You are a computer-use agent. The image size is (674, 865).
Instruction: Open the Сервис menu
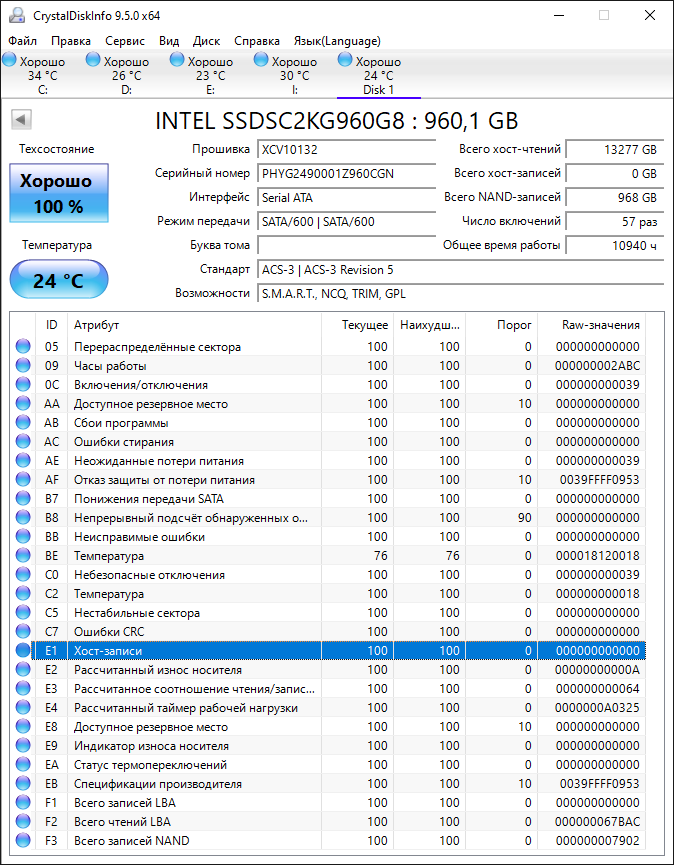(x=125, y=41)
